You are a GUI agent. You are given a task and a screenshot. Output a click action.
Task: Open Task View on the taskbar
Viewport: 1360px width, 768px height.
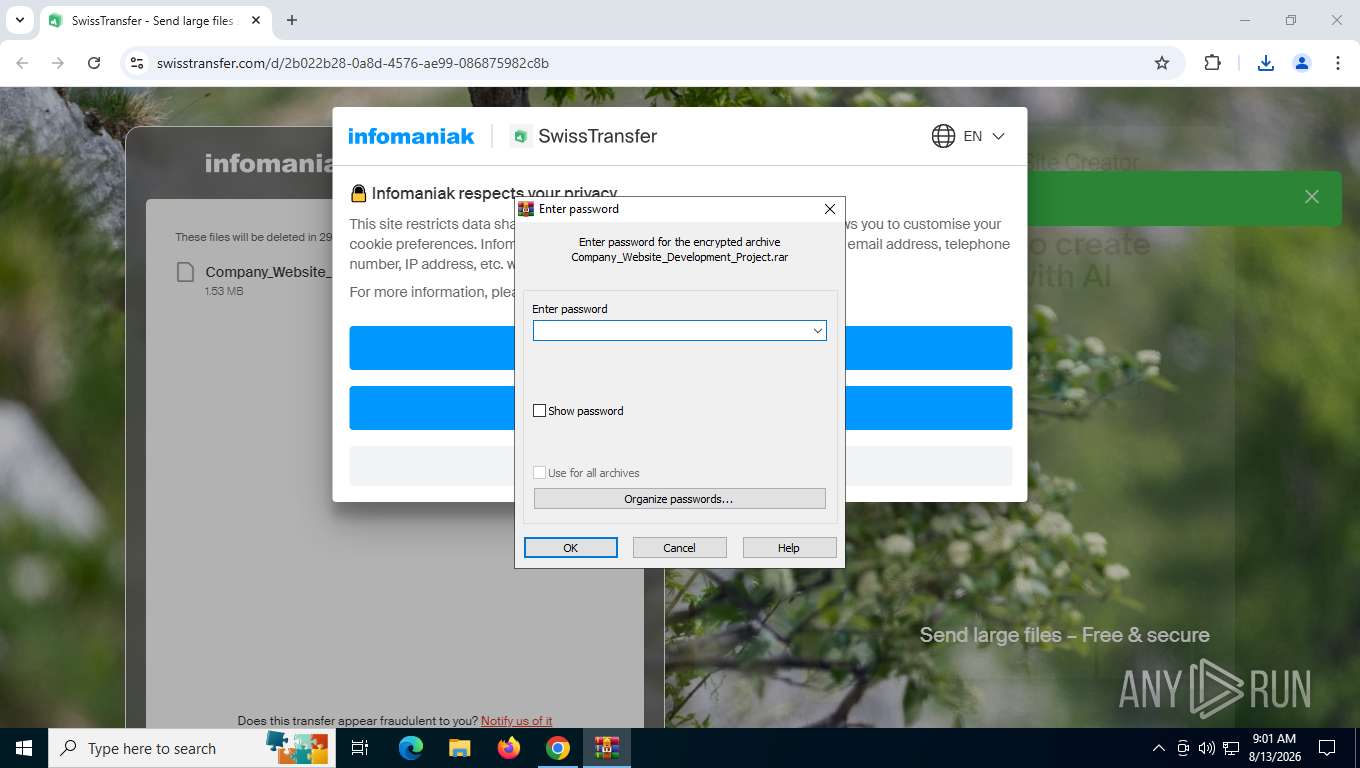click(x=360, y=748)
